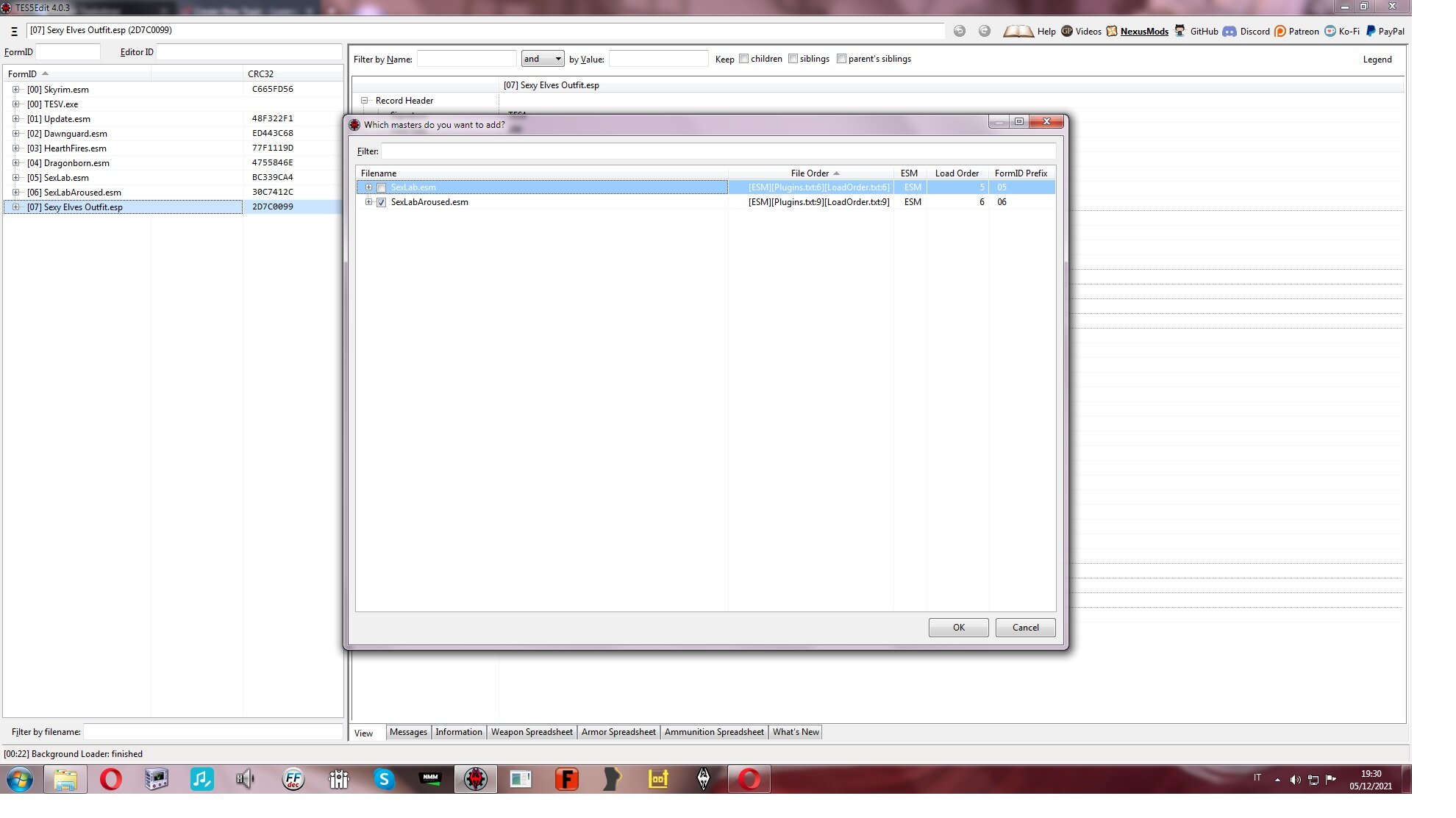The image size is (1456, 818).
Task: Sort masters by File Order column
Action: click(x=811, y=173)
